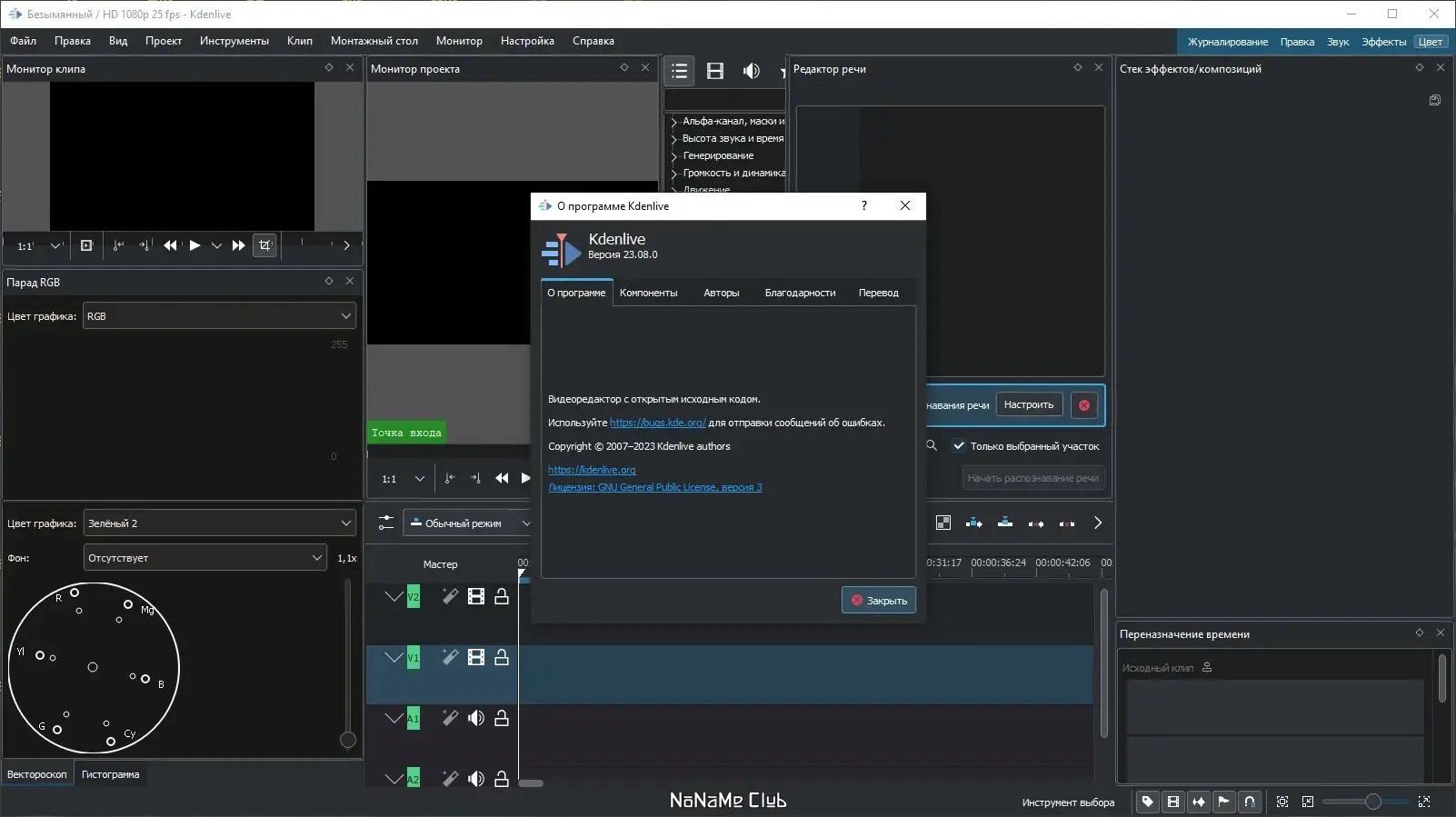The image size is (1456, 817).
Task: Click the fast forward icon in clip monitor
Action: coord(238,245)
